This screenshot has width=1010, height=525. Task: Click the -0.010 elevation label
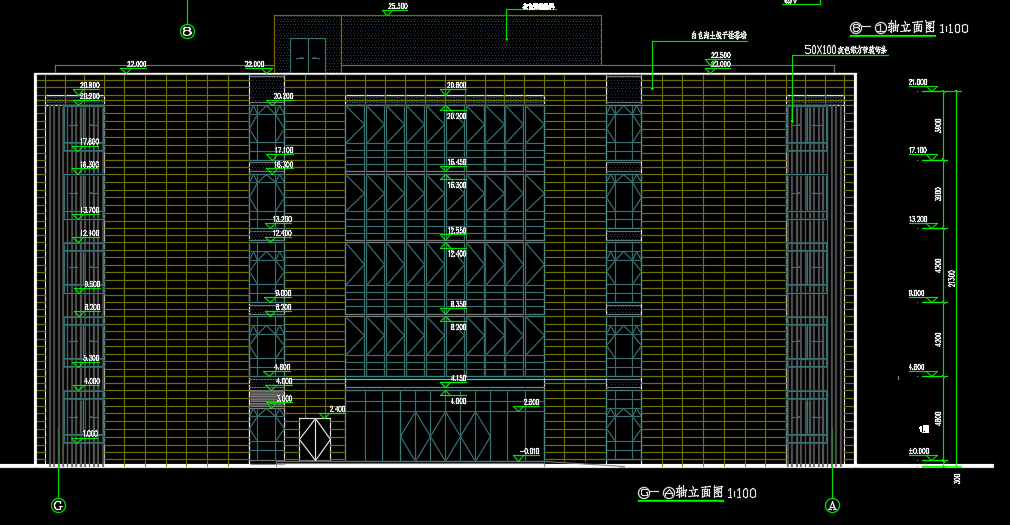(529, 452)
